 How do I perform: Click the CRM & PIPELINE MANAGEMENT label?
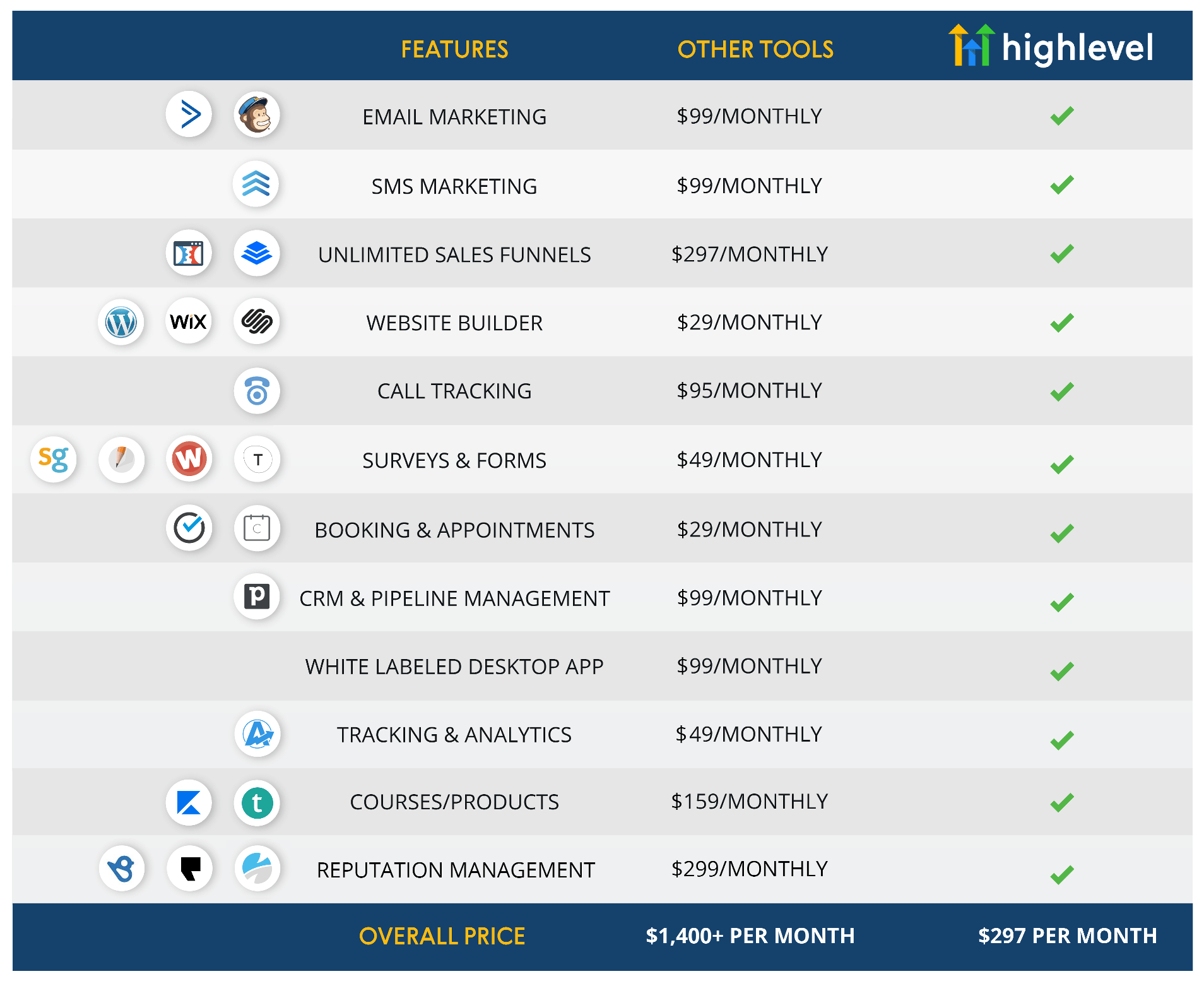(x=454, y=598)
